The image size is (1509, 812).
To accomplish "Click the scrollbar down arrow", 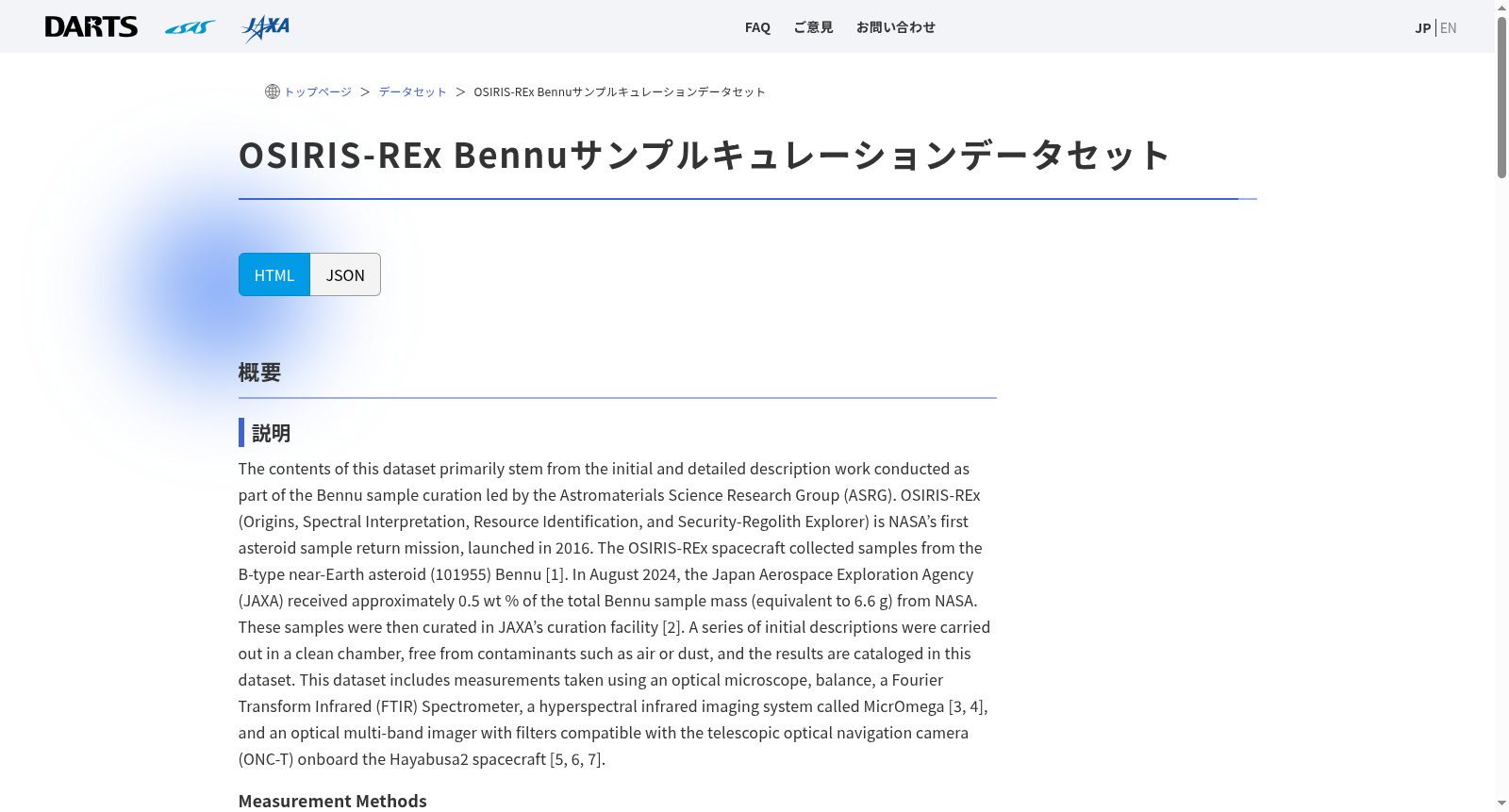I will click(1501, 804).
